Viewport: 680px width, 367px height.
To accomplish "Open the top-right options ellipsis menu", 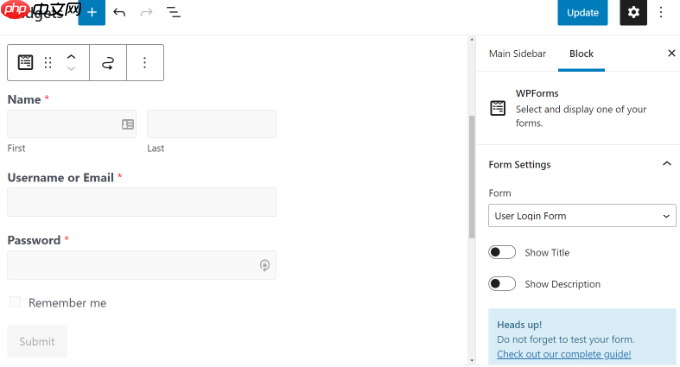I will click(661, 12).
